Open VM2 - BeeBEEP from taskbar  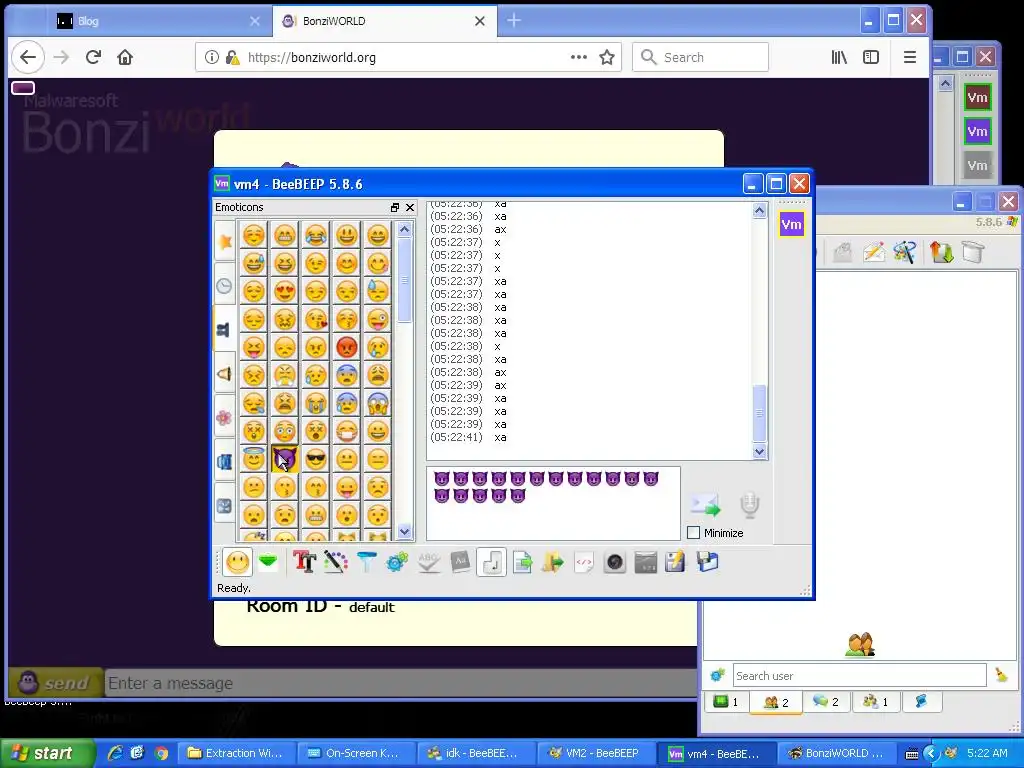pos(596,753)
